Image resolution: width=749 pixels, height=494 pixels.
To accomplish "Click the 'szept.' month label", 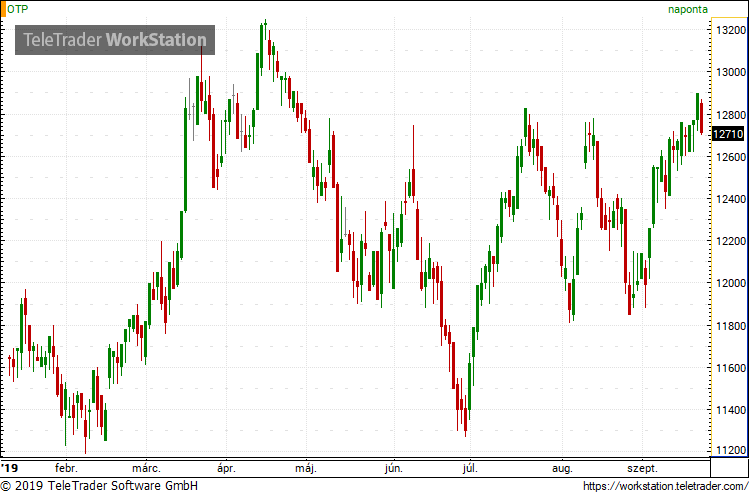I will point(642,468).
